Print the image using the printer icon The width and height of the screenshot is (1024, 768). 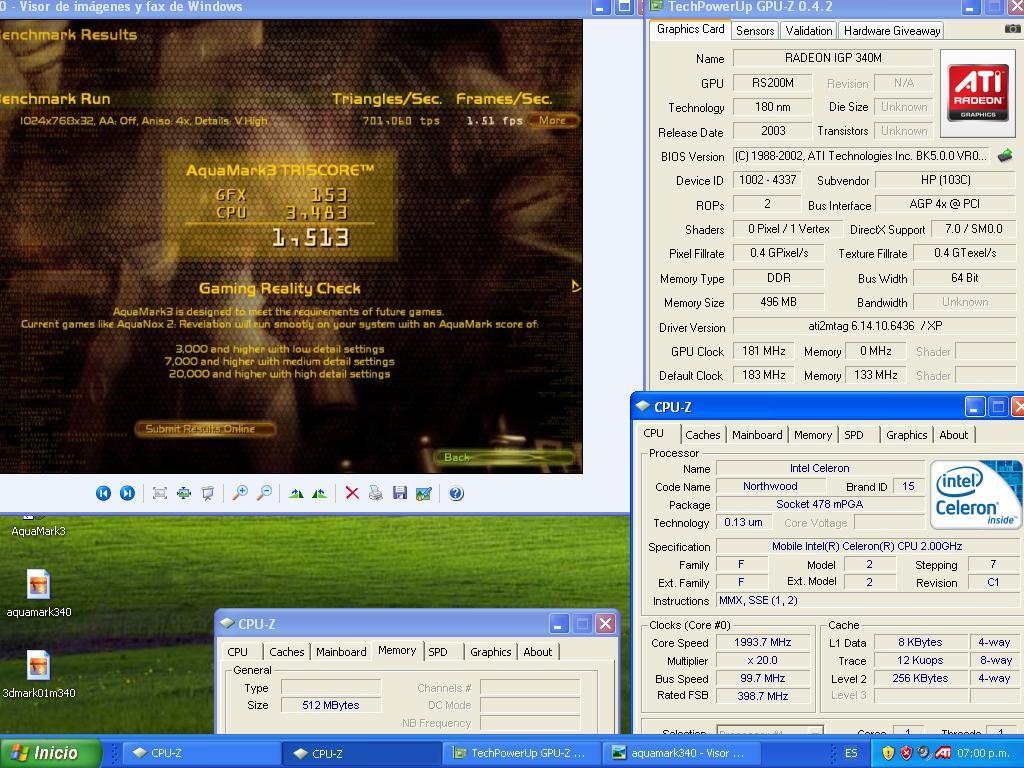click(x=376, y=494)
